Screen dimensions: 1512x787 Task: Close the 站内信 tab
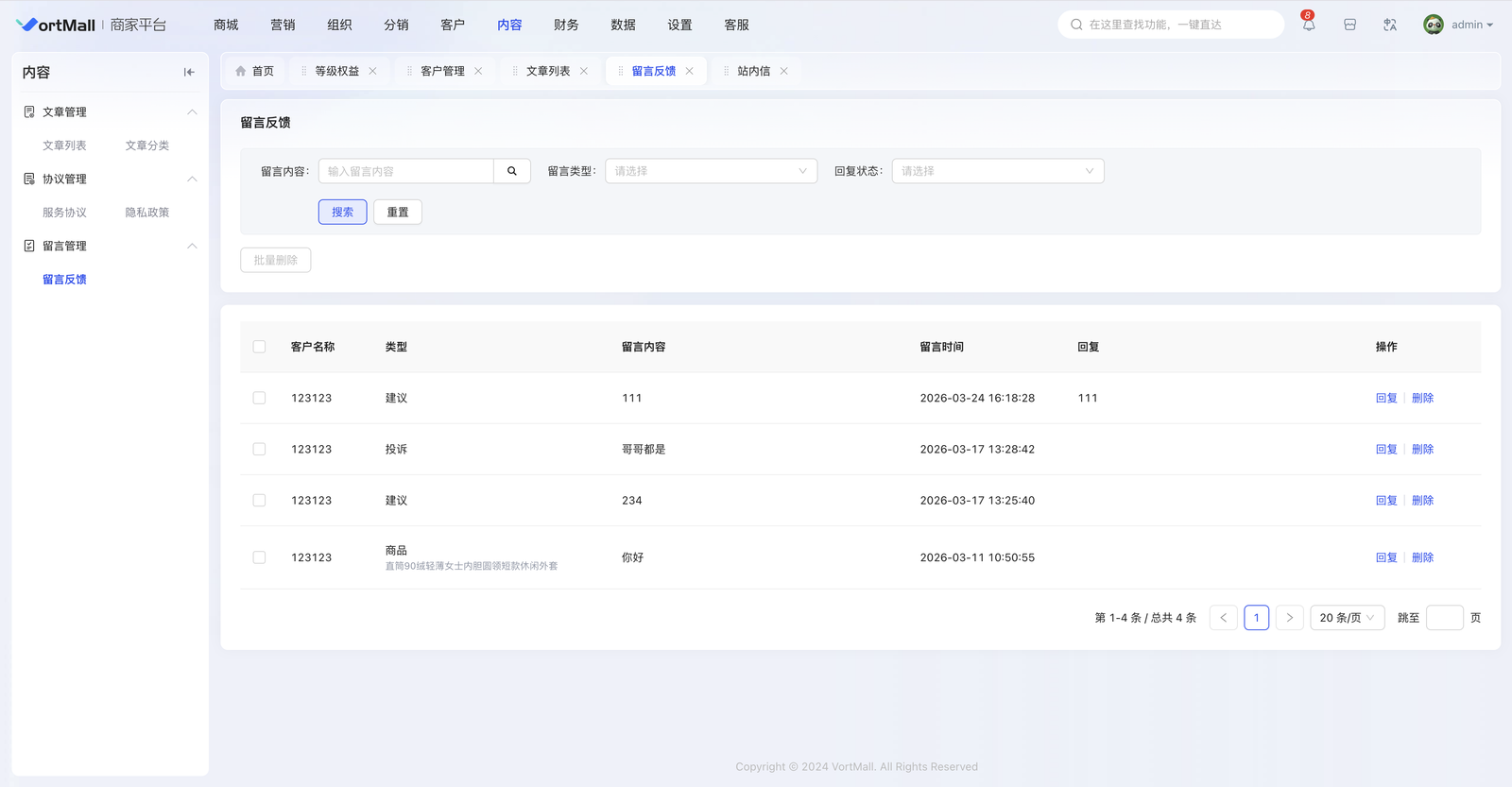784,71
